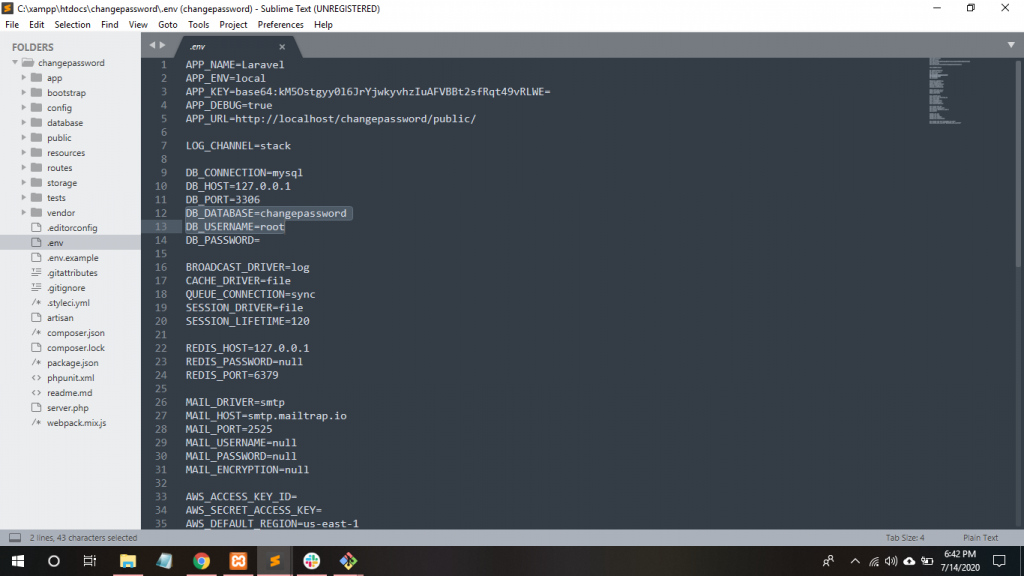Viewport: 1024px width, 576px height.
Task: Collapse the changepassword root folder
Action: click(x=15, y=63)
